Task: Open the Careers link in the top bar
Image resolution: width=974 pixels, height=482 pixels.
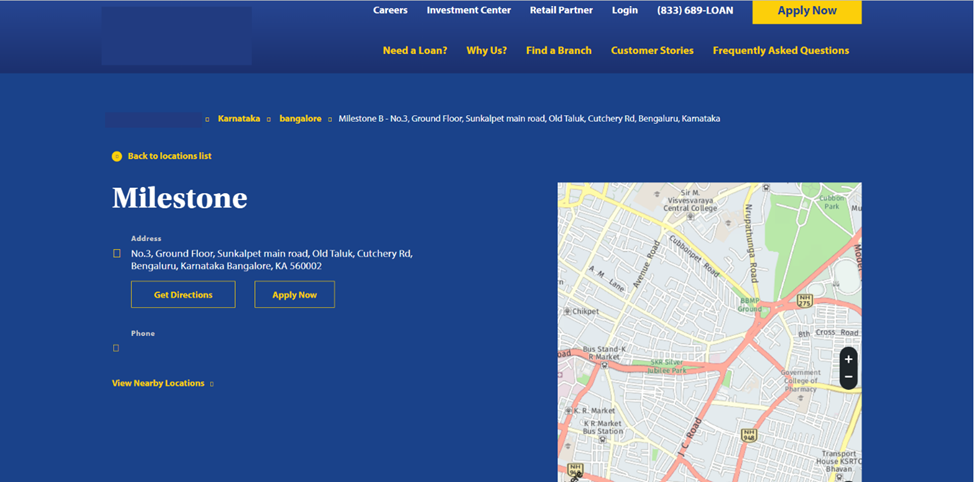Action: (390, 11)
